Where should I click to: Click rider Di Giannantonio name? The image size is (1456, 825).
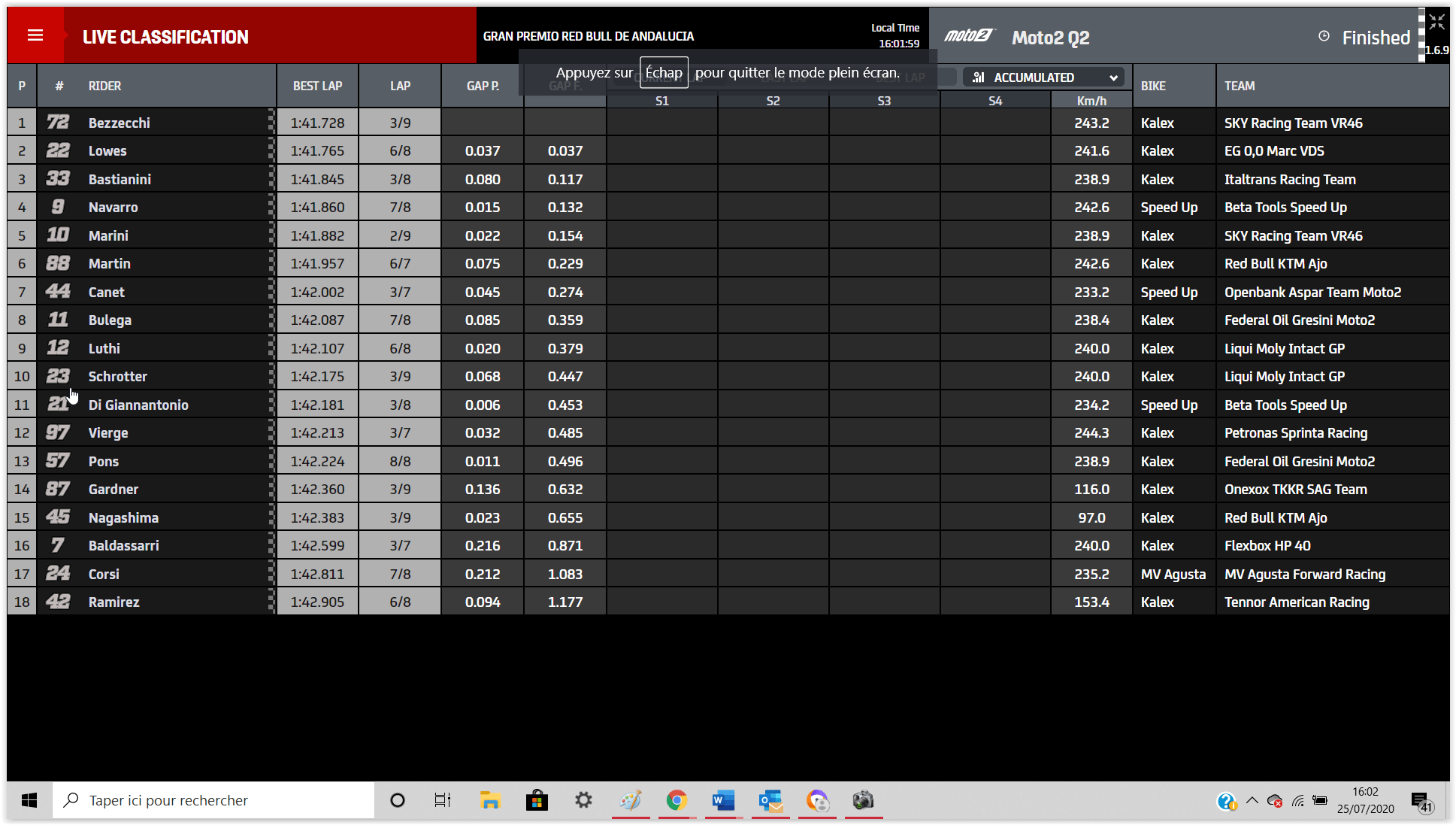[138, 405]
